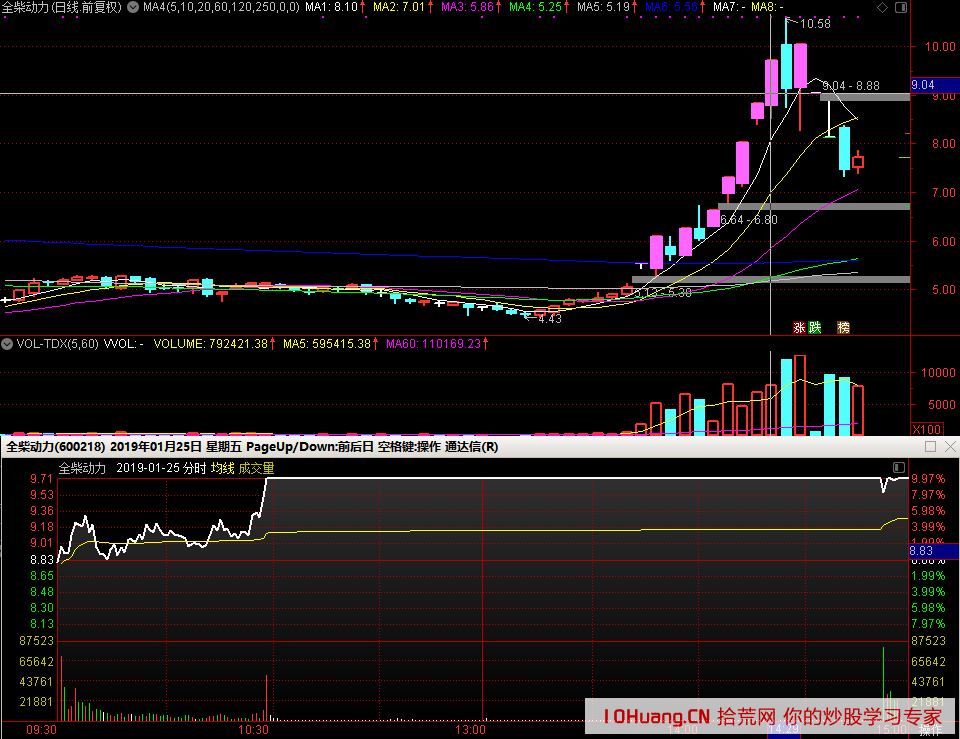Screen dimensions: 960x739
Task: Click the red 涨 marker icon
Action: (799, 327)
